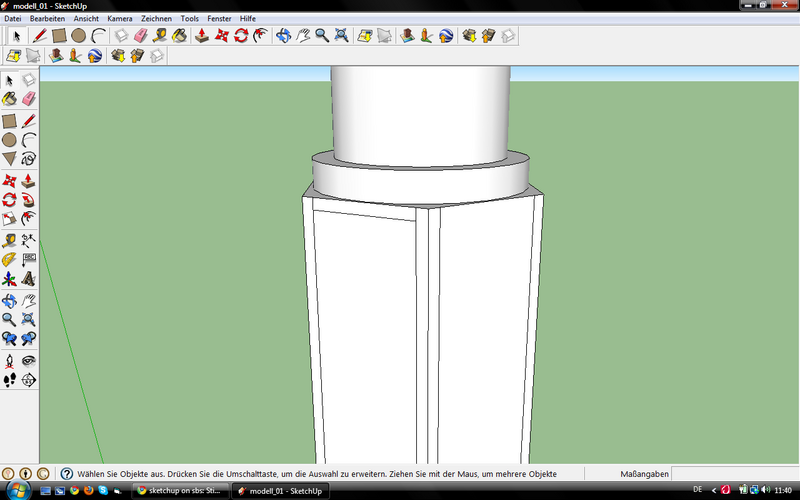Pick the Protractor tool
This screenshot has height=500, width=800.
point(10,259)
